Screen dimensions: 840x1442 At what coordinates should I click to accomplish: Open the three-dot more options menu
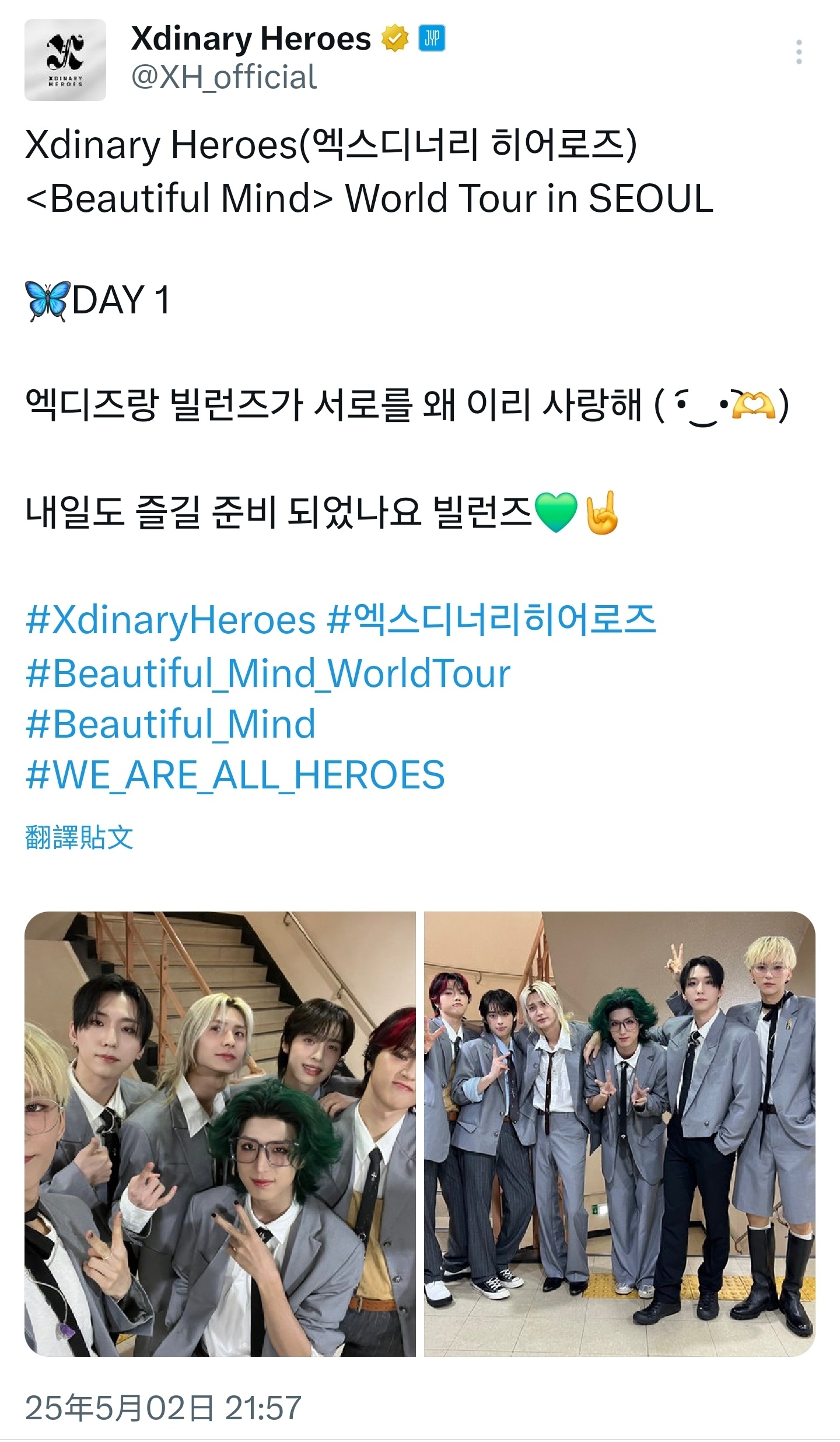pyautogui.click(x=799, y=53)
